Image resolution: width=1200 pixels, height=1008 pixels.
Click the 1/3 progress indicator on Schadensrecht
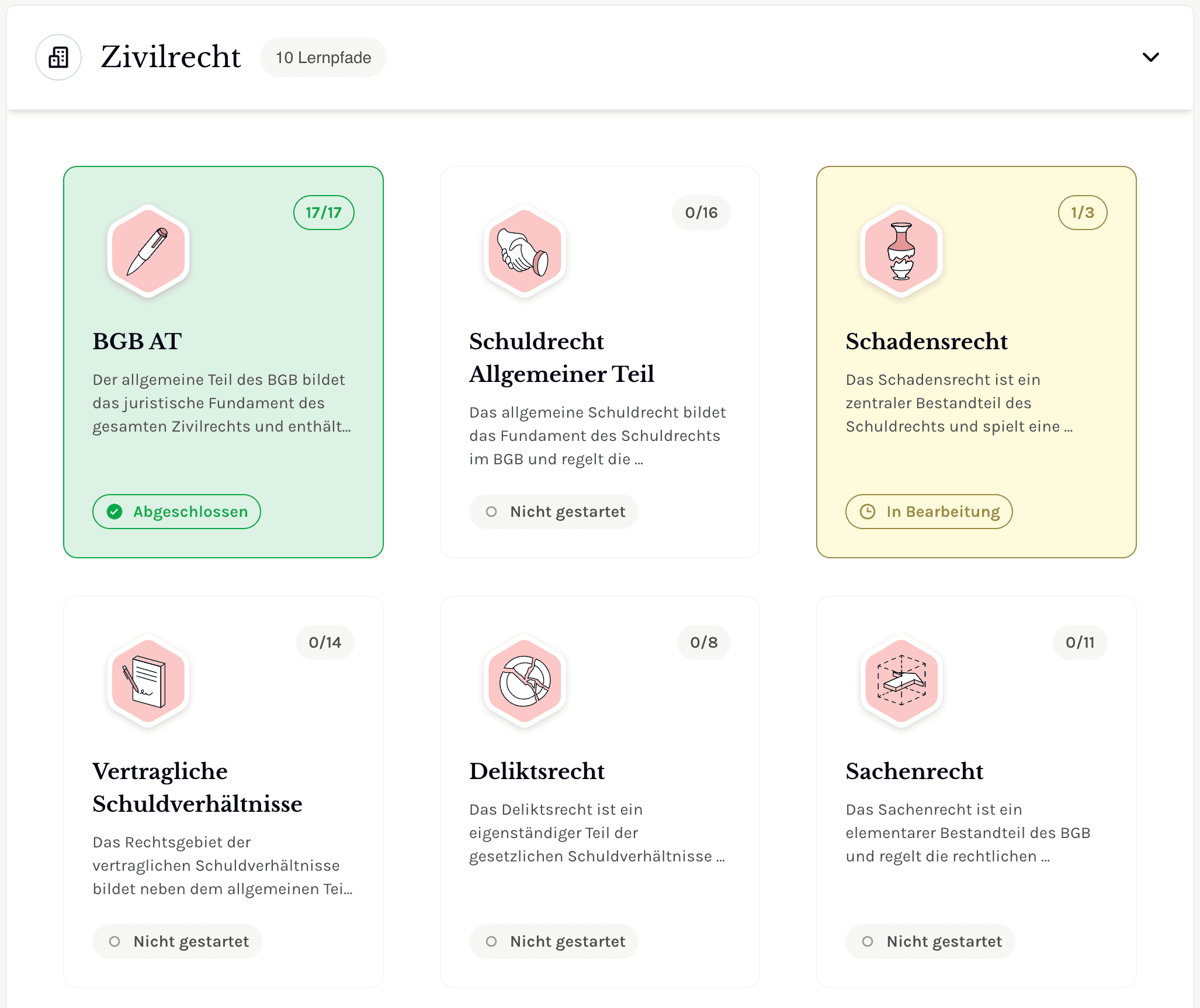tap(1083, 213)
